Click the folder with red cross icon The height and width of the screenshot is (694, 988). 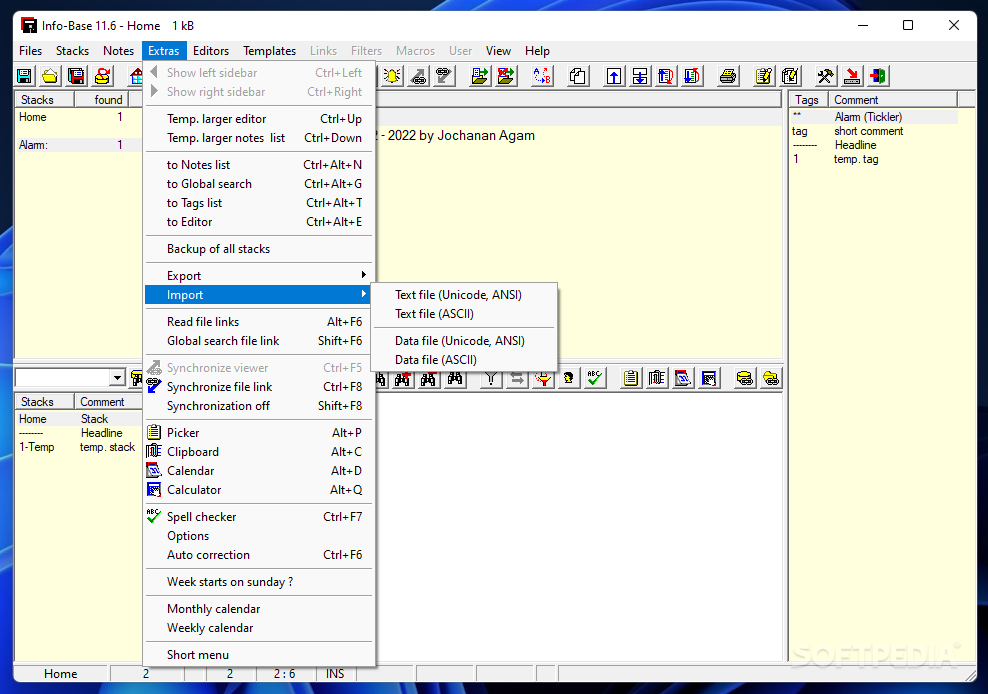tap(505, 76)
